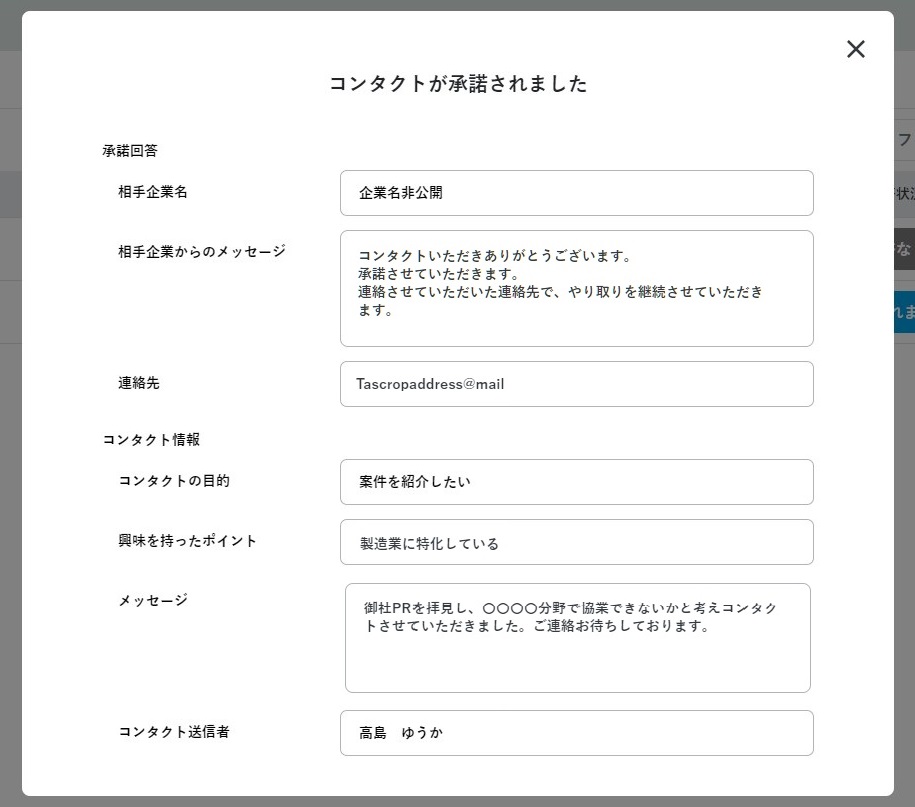Click the コンタクト送信者 label
915x807 pixels.
pyautogui.click(x=174, y=732)
